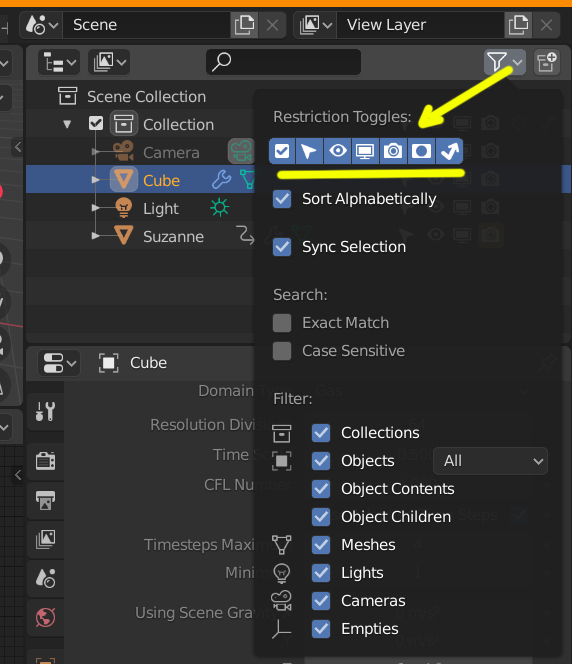Uncheck Sort Alphabetically
572x664 pixels.
click(x=282, y=199)
